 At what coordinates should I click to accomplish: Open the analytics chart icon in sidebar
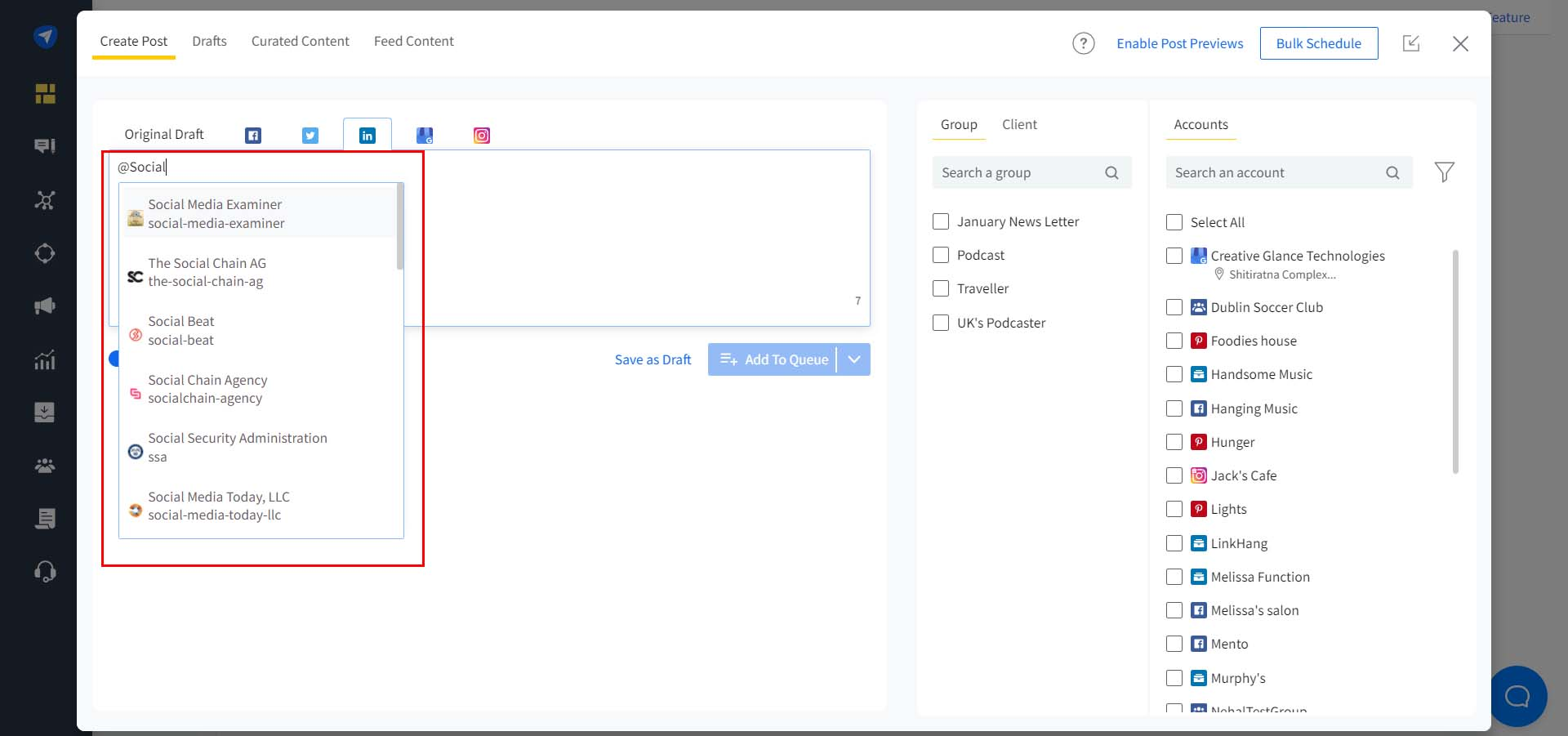45,359
